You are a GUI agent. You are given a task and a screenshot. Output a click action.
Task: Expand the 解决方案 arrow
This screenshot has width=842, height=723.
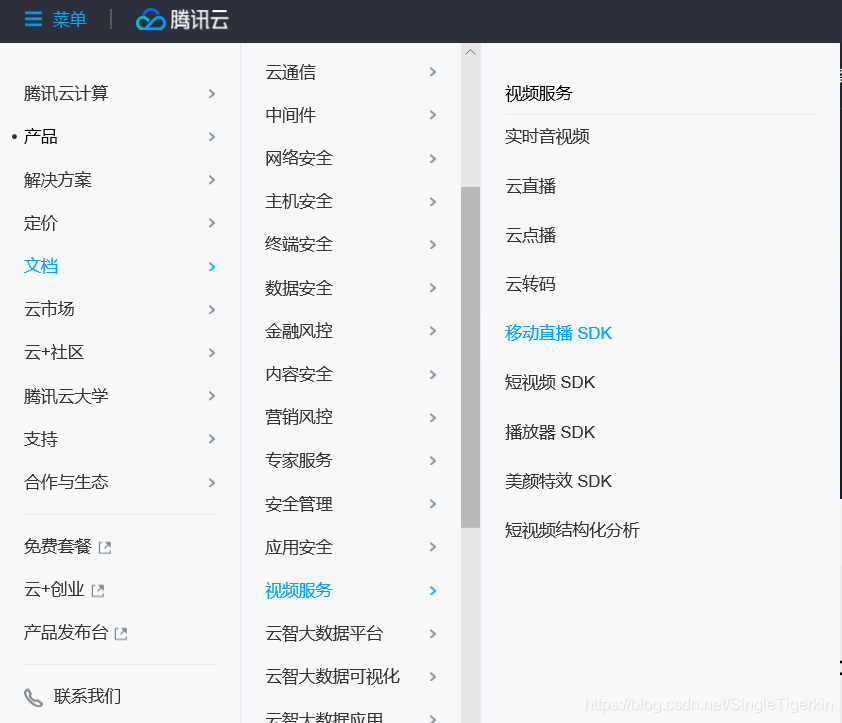point(212,180)
